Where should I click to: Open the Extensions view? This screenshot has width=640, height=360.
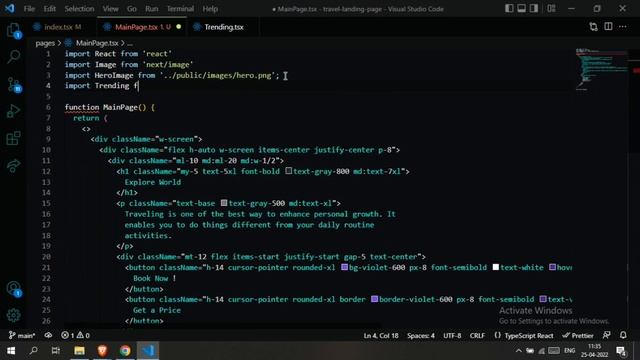point(13,138)
